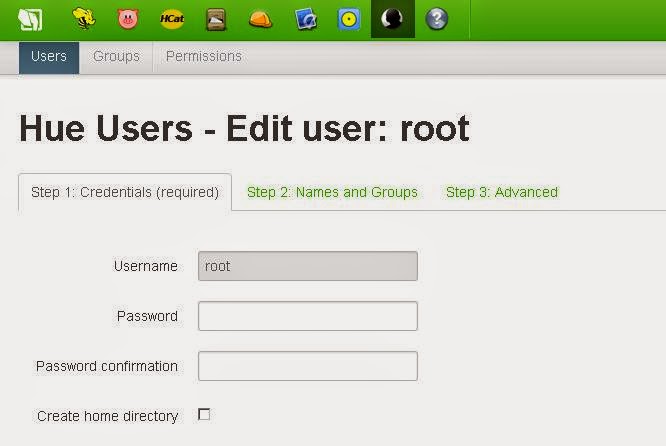Click the Create home directory label

[107, 417]
